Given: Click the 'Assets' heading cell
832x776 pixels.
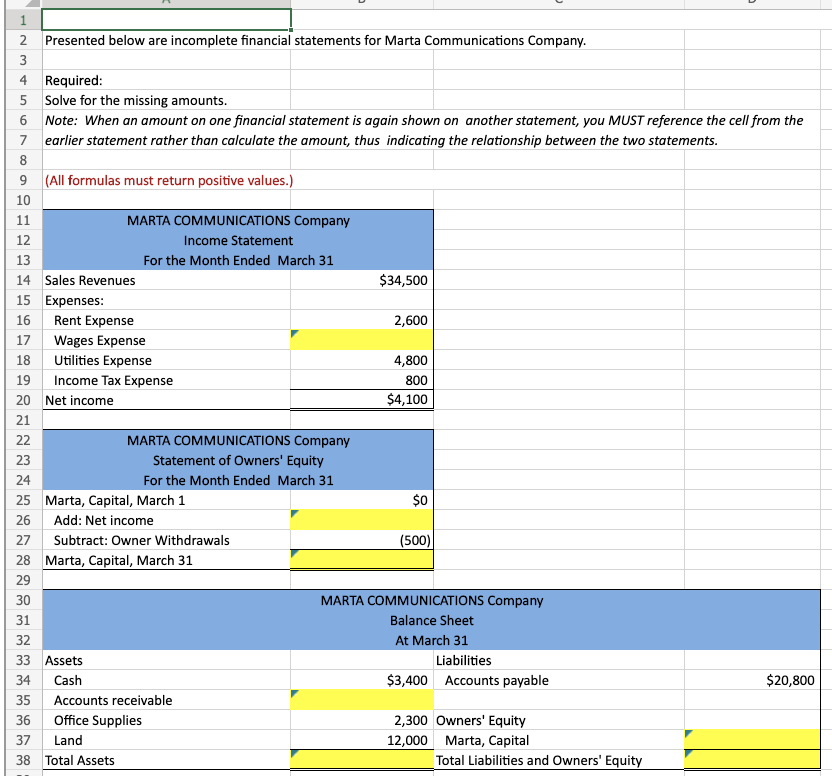Looking at the screenshot, I should pos(166,660).
